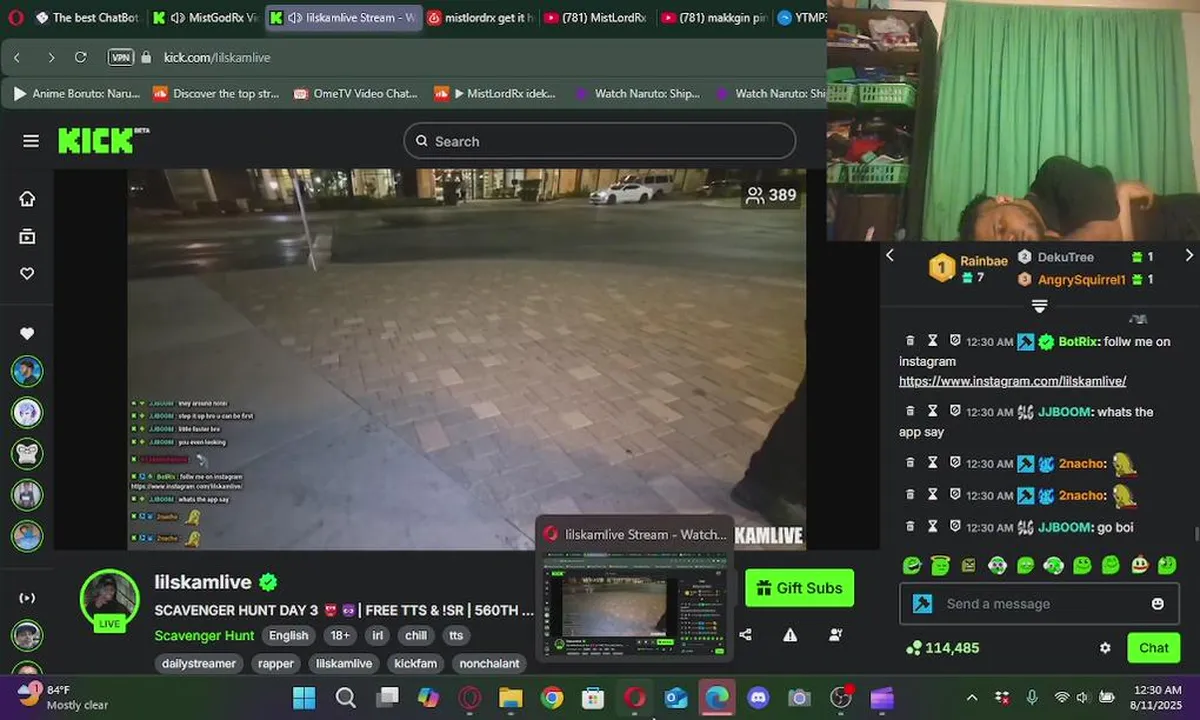Open 'OmeTV Video Chat...' bookmark

coord(356,93)
